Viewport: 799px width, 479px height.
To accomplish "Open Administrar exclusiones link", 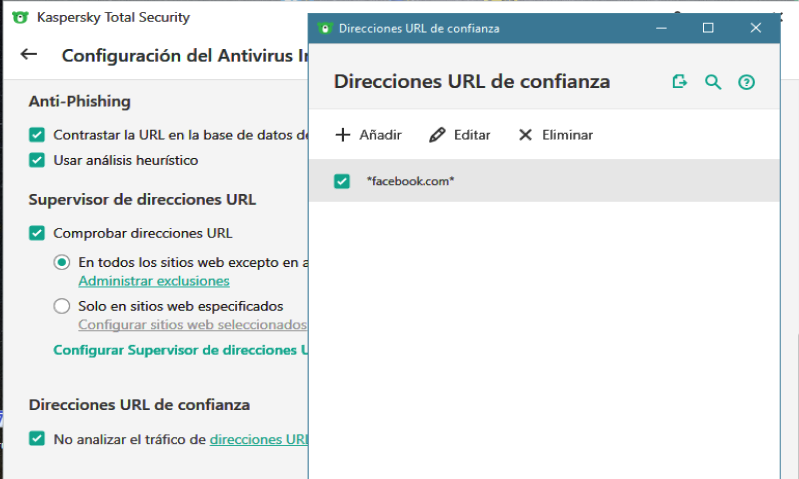I will click(x=154, y=281).
